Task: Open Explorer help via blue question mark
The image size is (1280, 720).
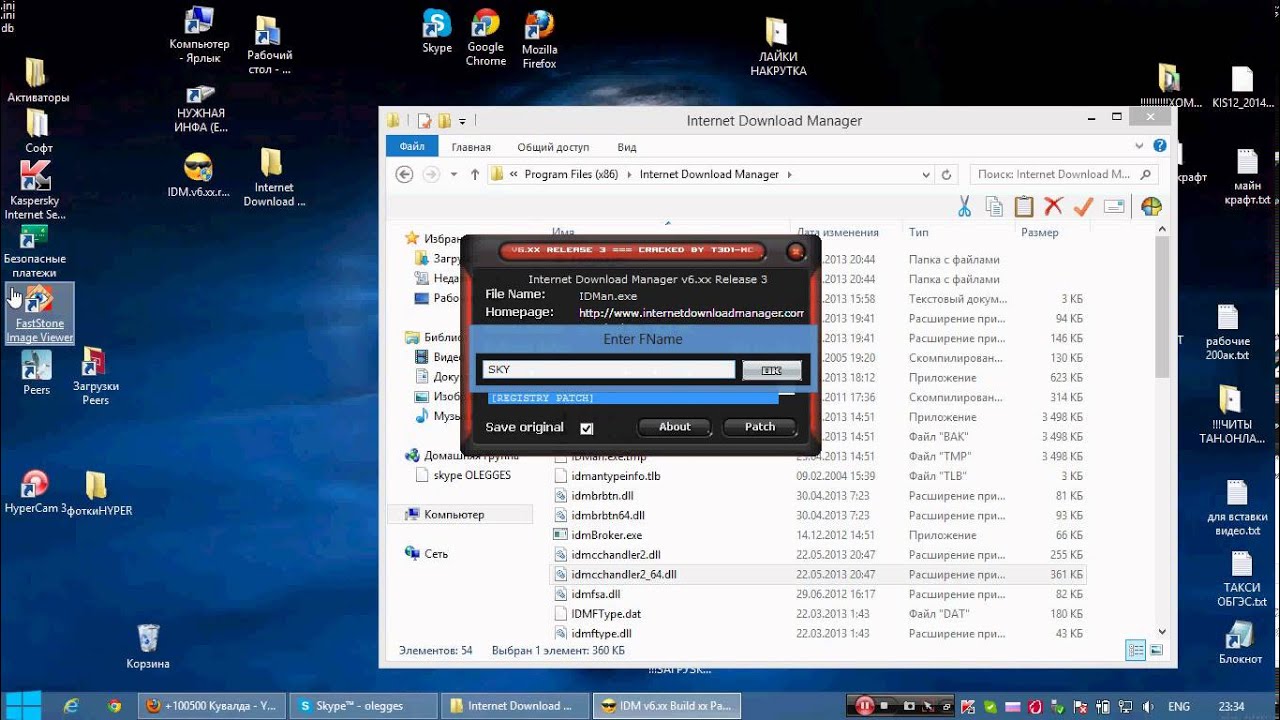Action: (x=1160, y=146)
